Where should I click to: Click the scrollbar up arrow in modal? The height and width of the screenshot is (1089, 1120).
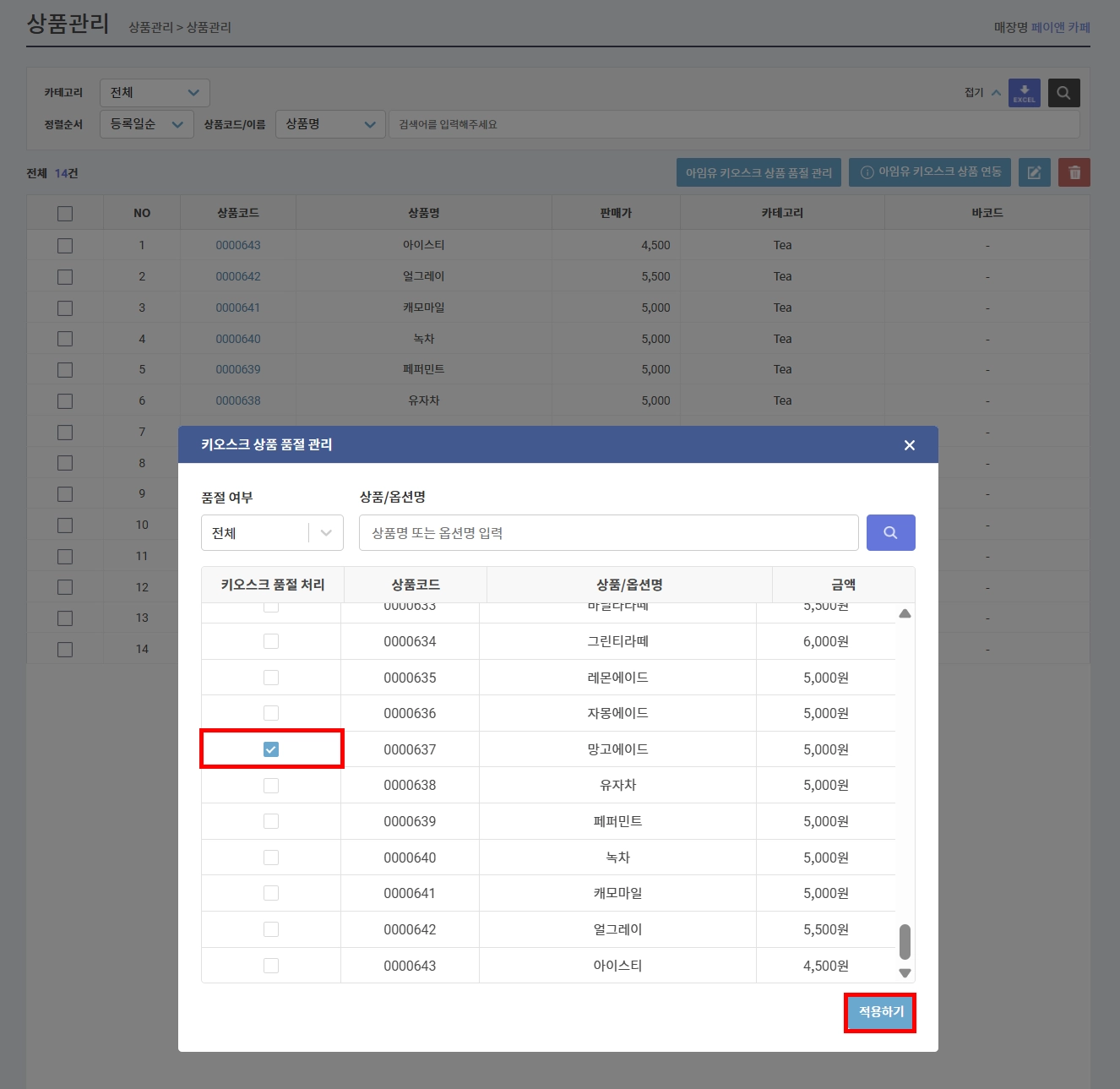[x=905, y=614]
